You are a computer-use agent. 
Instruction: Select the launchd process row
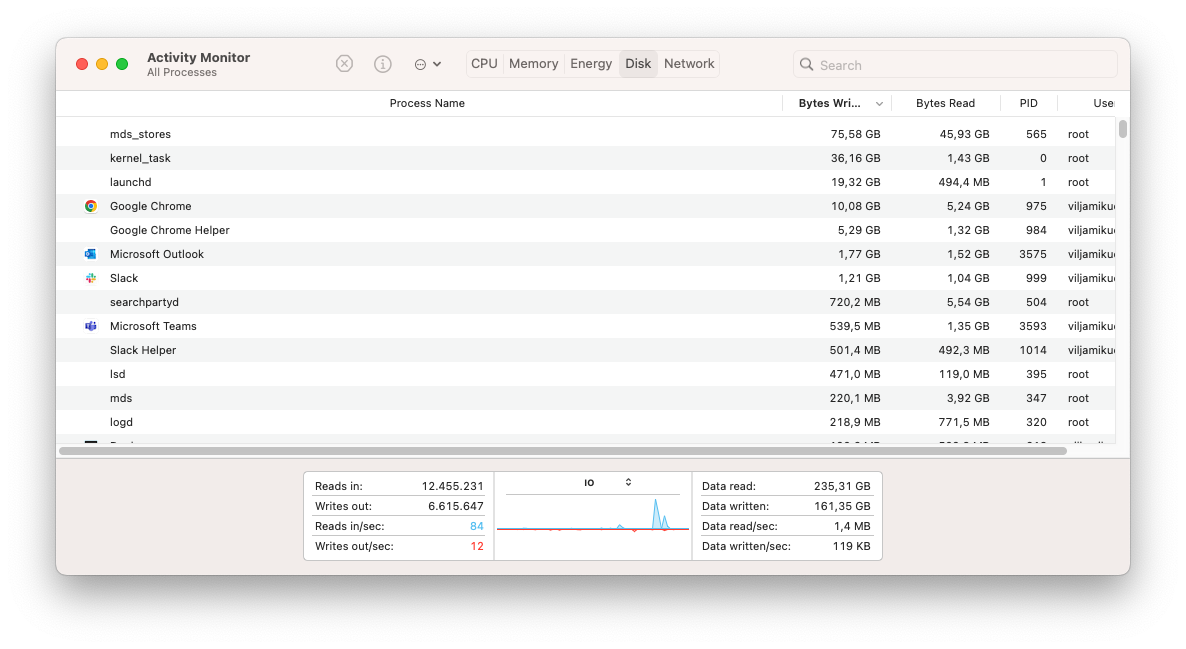pyautogui.click(x=586, y=182)
